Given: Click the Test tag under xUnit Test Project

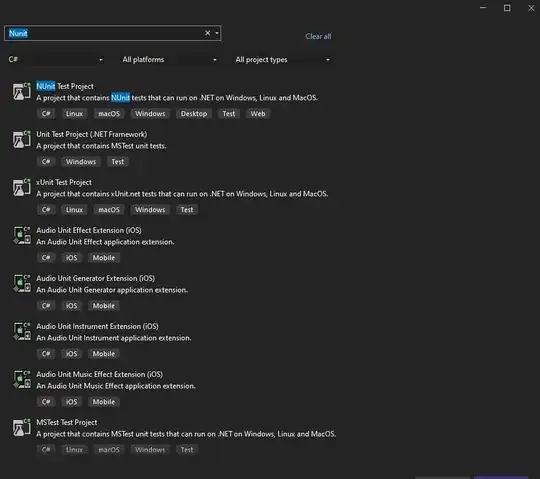Looking at the screenshot, I should (187, 210).
